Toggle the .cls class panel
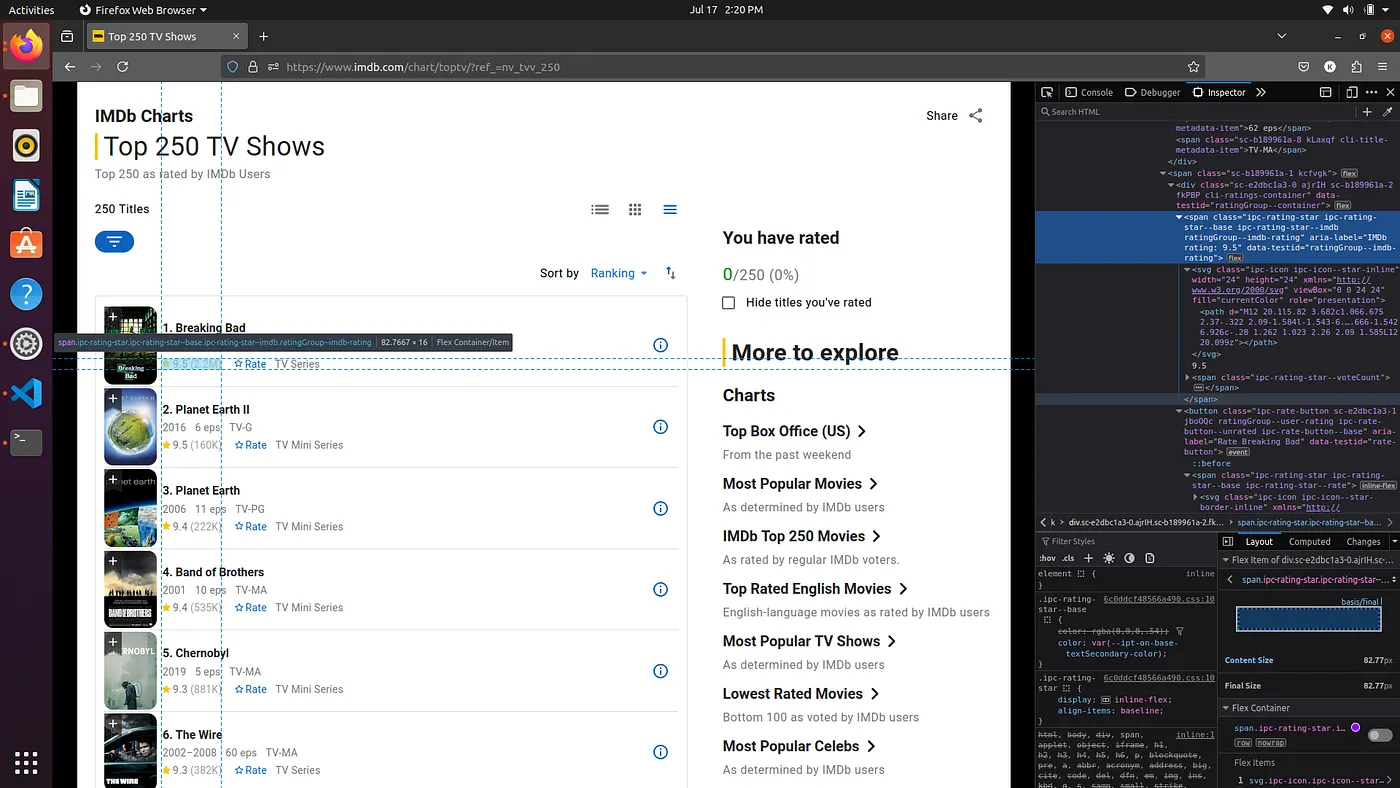Image resolution: width=1400 pixels, height=788 pixels. point(1068,558)
